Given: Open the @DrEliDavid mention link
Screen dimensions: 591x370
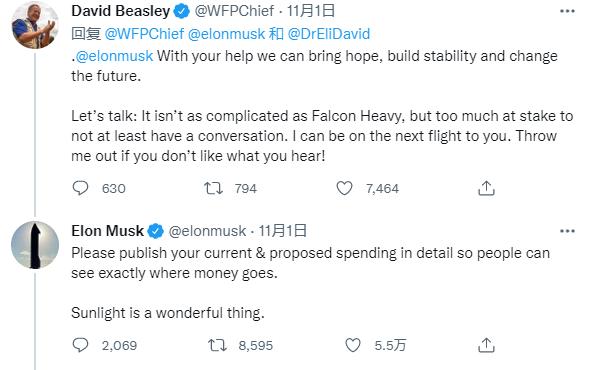Looking at the screenshot, I should coord(329,34).
